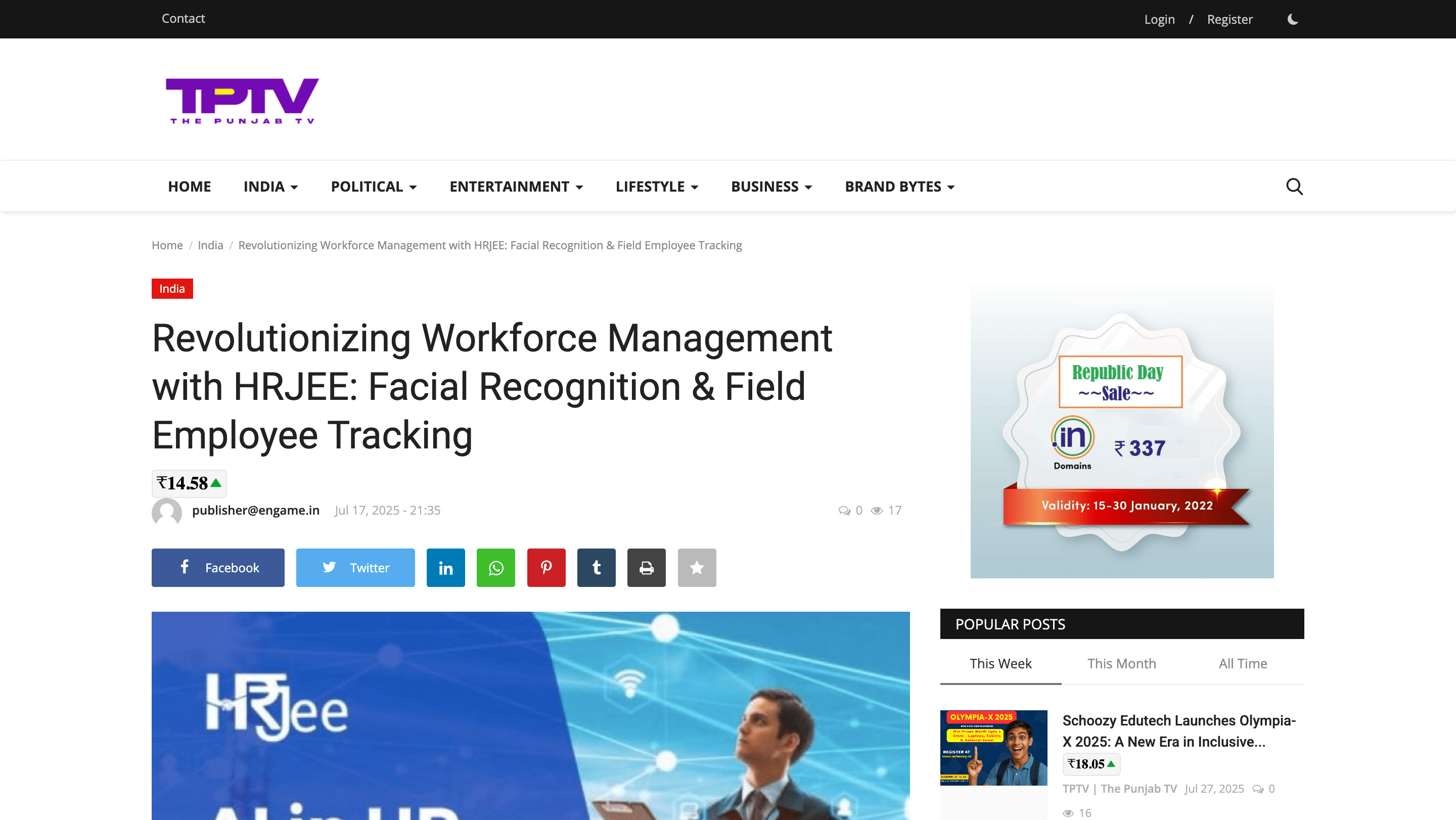Switch to This Month popular posts

coord(1121,663)
